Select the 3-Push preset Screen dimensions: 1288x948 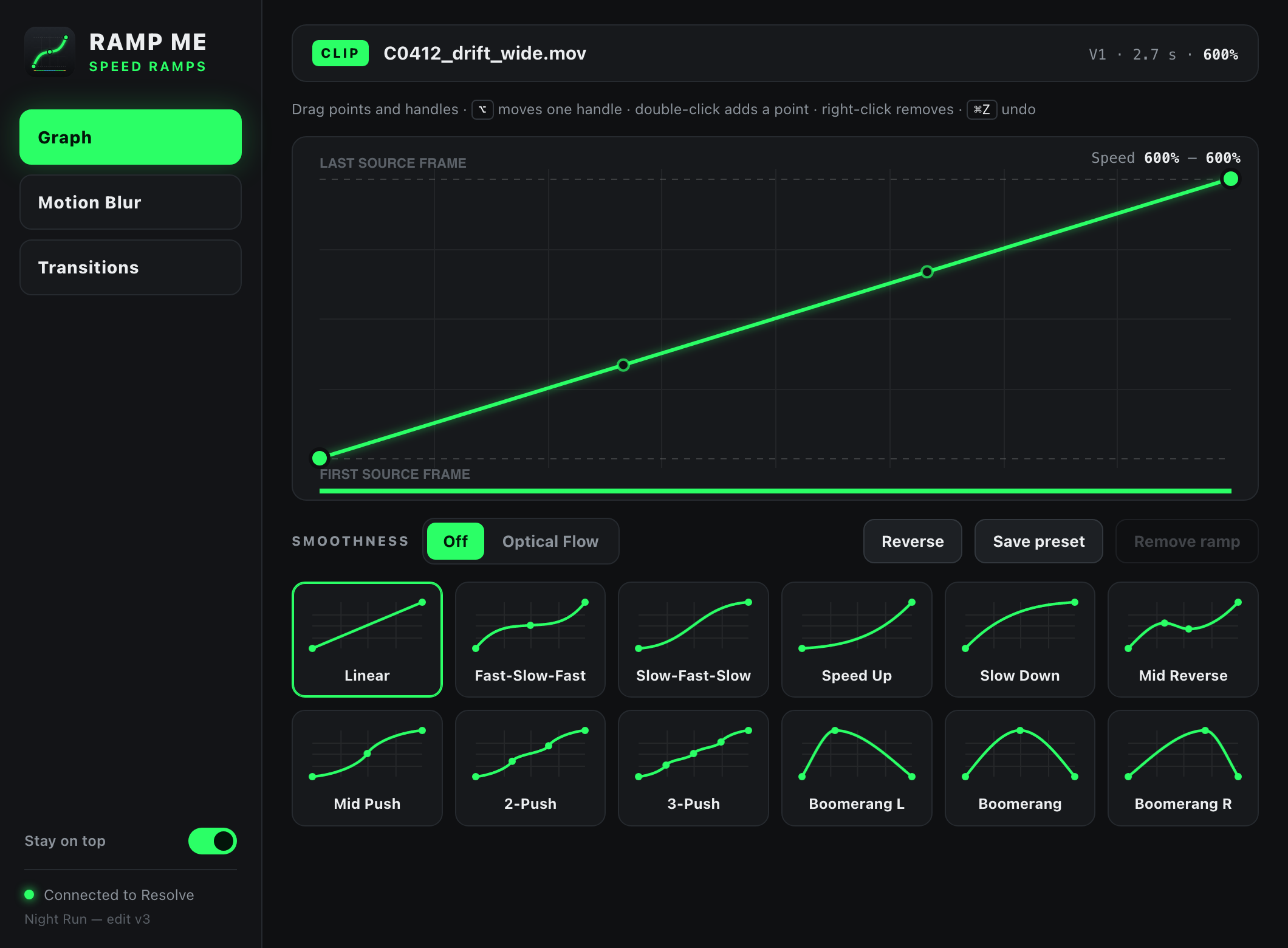(x=693, y=768)
